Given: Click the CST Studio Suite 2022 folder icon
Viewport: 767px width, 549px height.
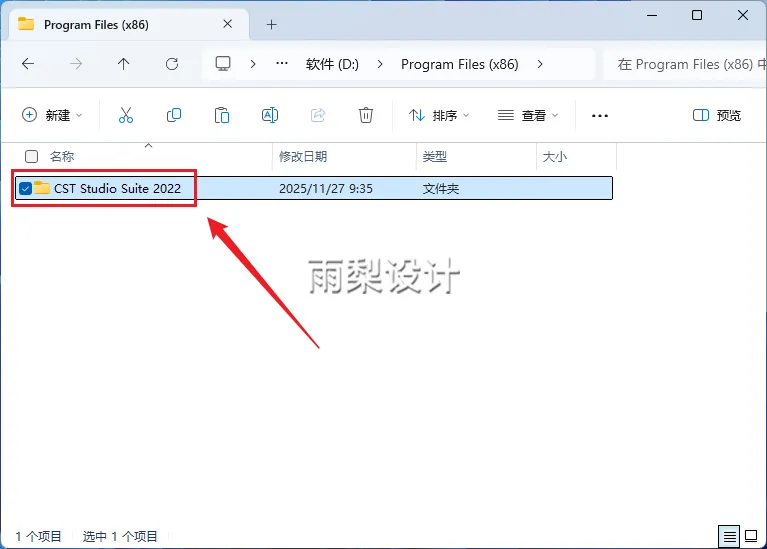Looking at the screenshot, I should [x=42, y=188].
